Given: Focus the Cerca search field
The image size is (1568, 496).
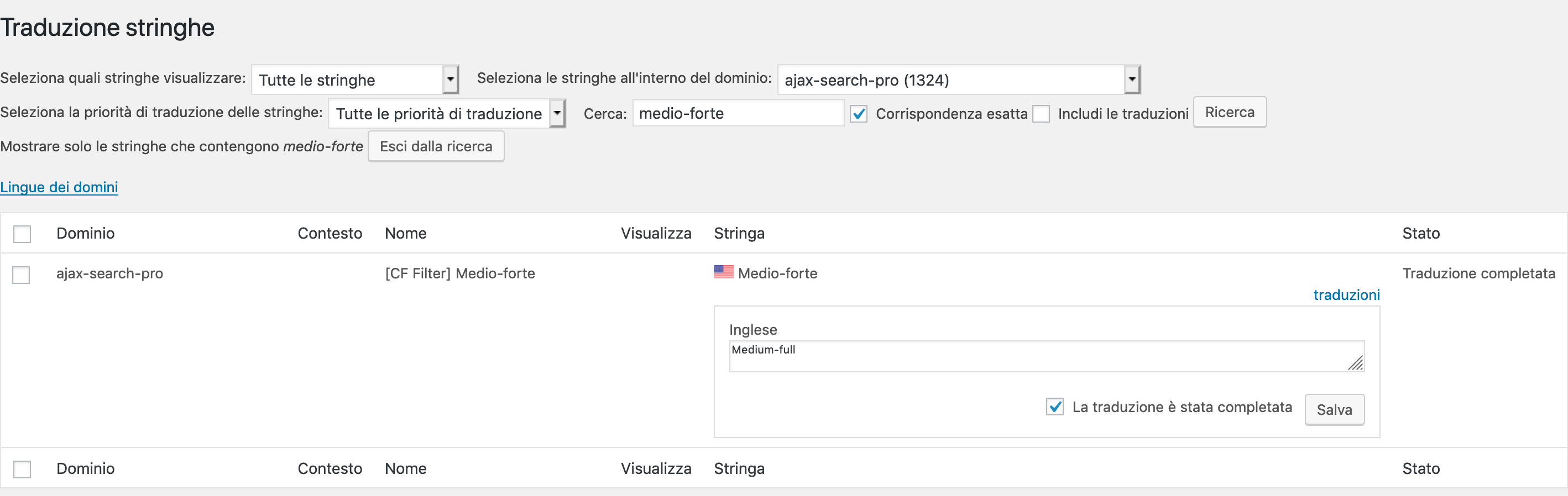Looking at the screenshot, I should 737,114.
